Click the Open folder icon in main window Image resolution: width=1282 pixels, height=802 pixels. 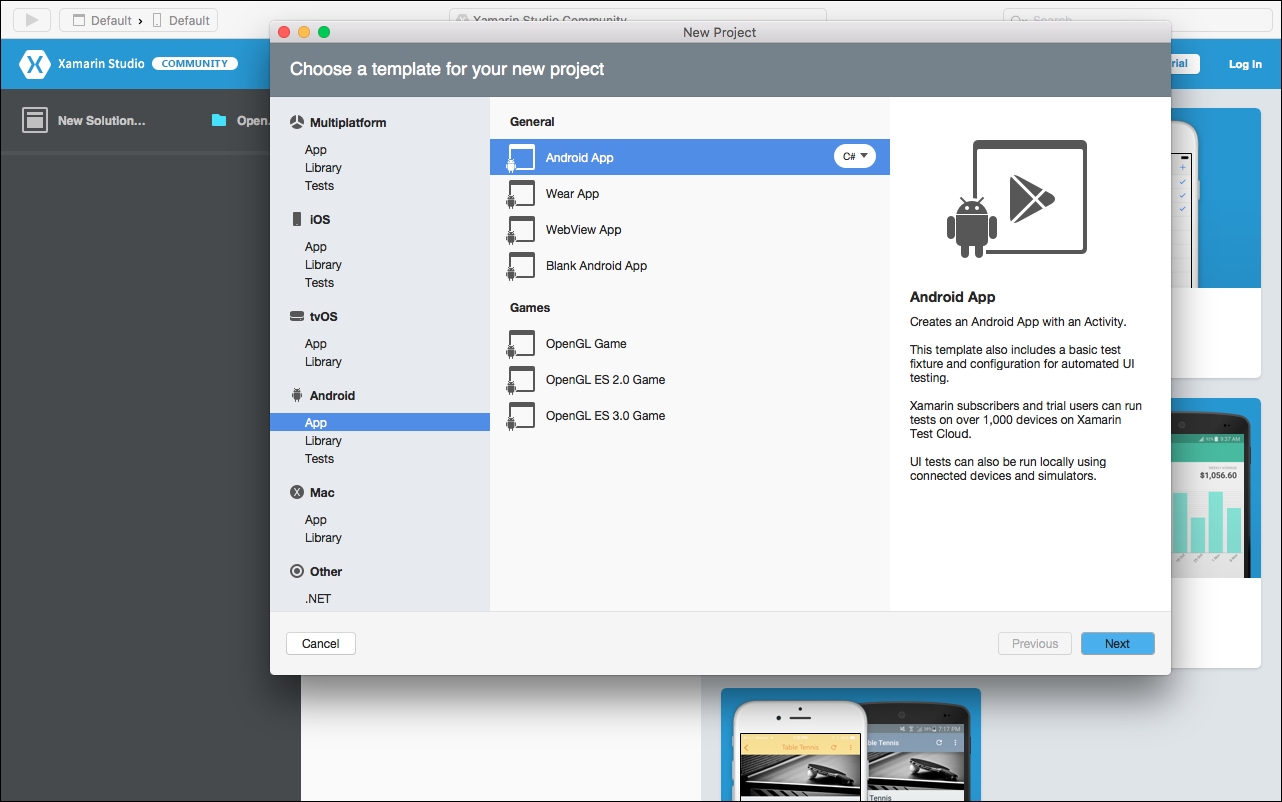click(219, 120)
